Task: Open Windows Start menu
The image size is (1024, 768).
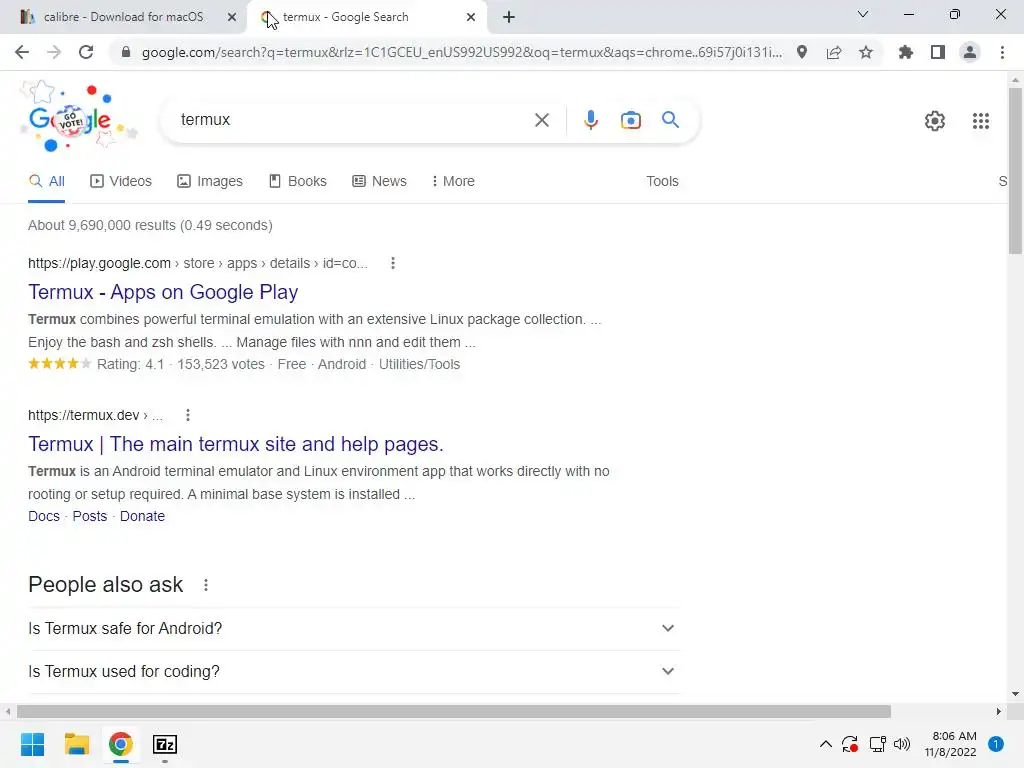Action: coord(32,744)
